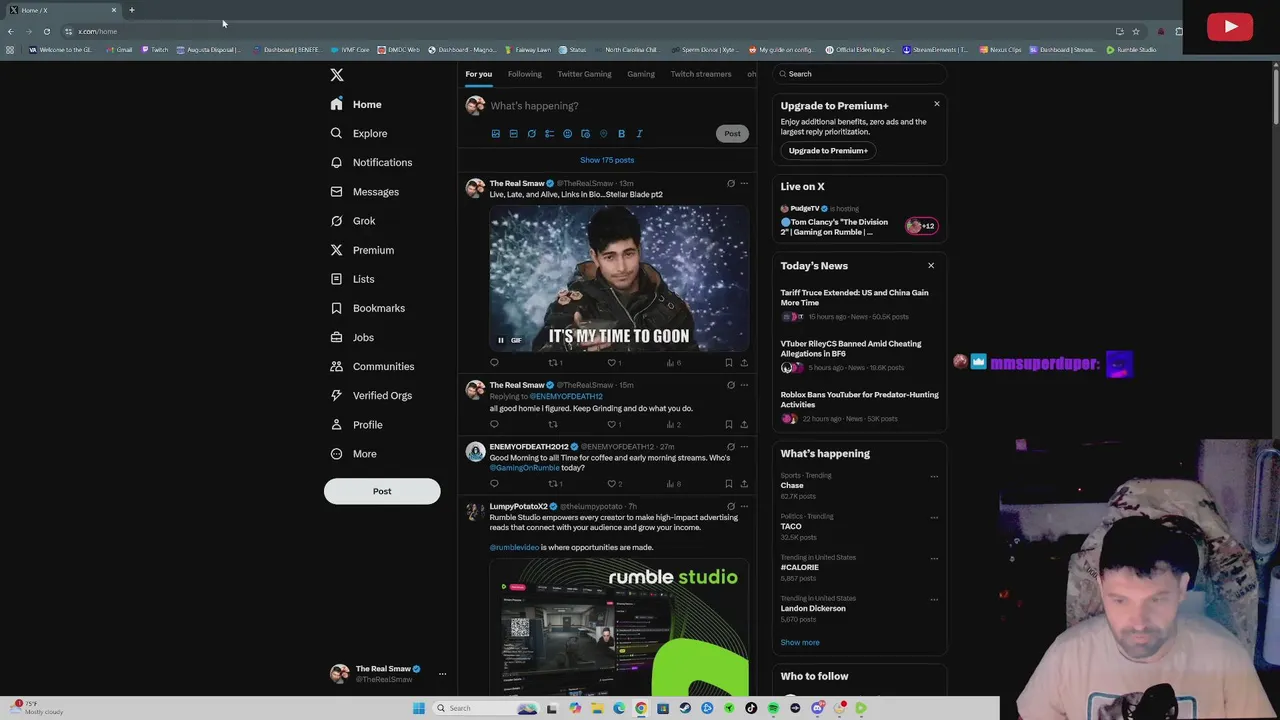Screen dimensions: 1280x720
Task: Click the X logo in the sidebar
Action: [337, 75]
